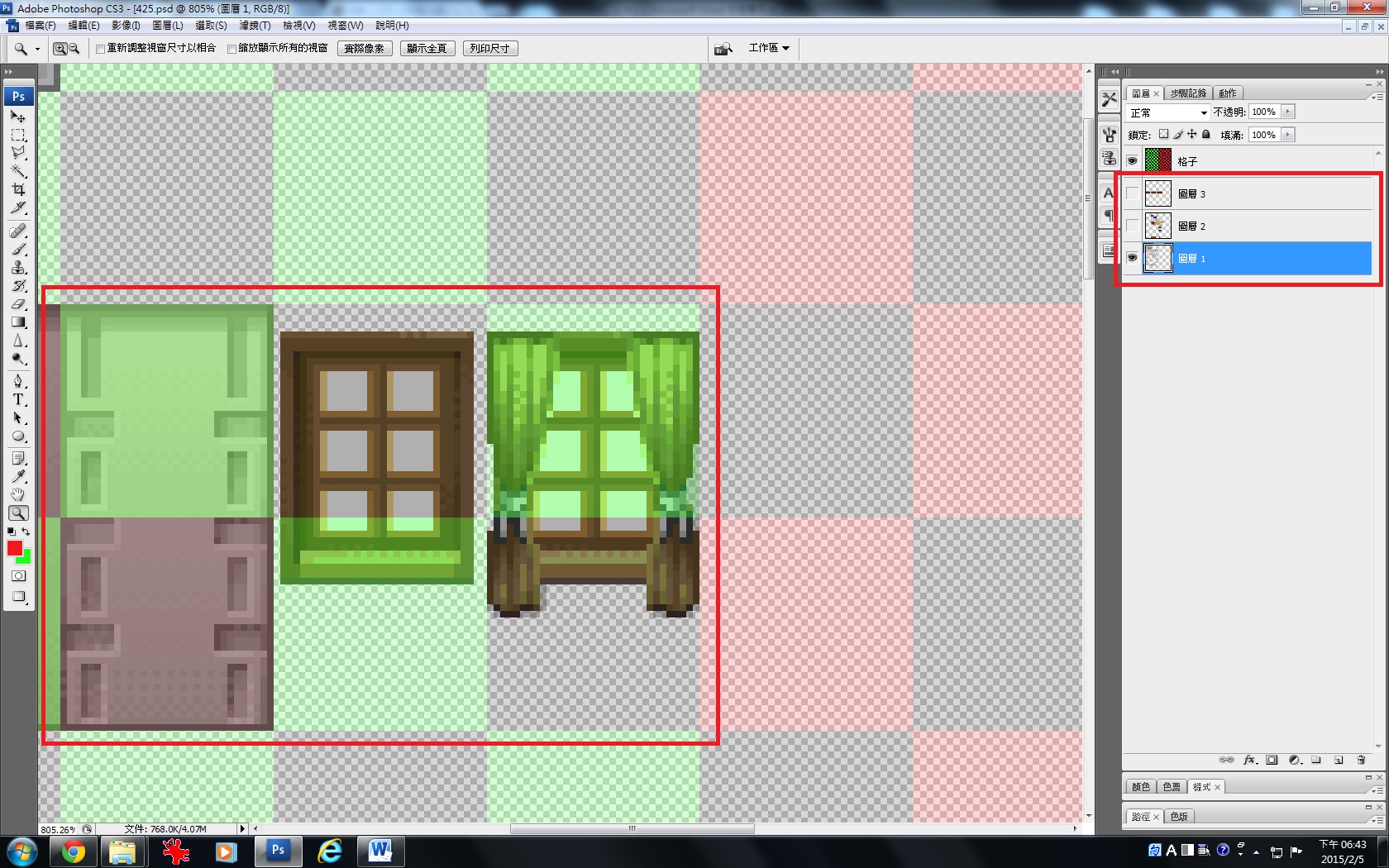
Task: Open 工作區 workspace dropdown
Action: 769,48
